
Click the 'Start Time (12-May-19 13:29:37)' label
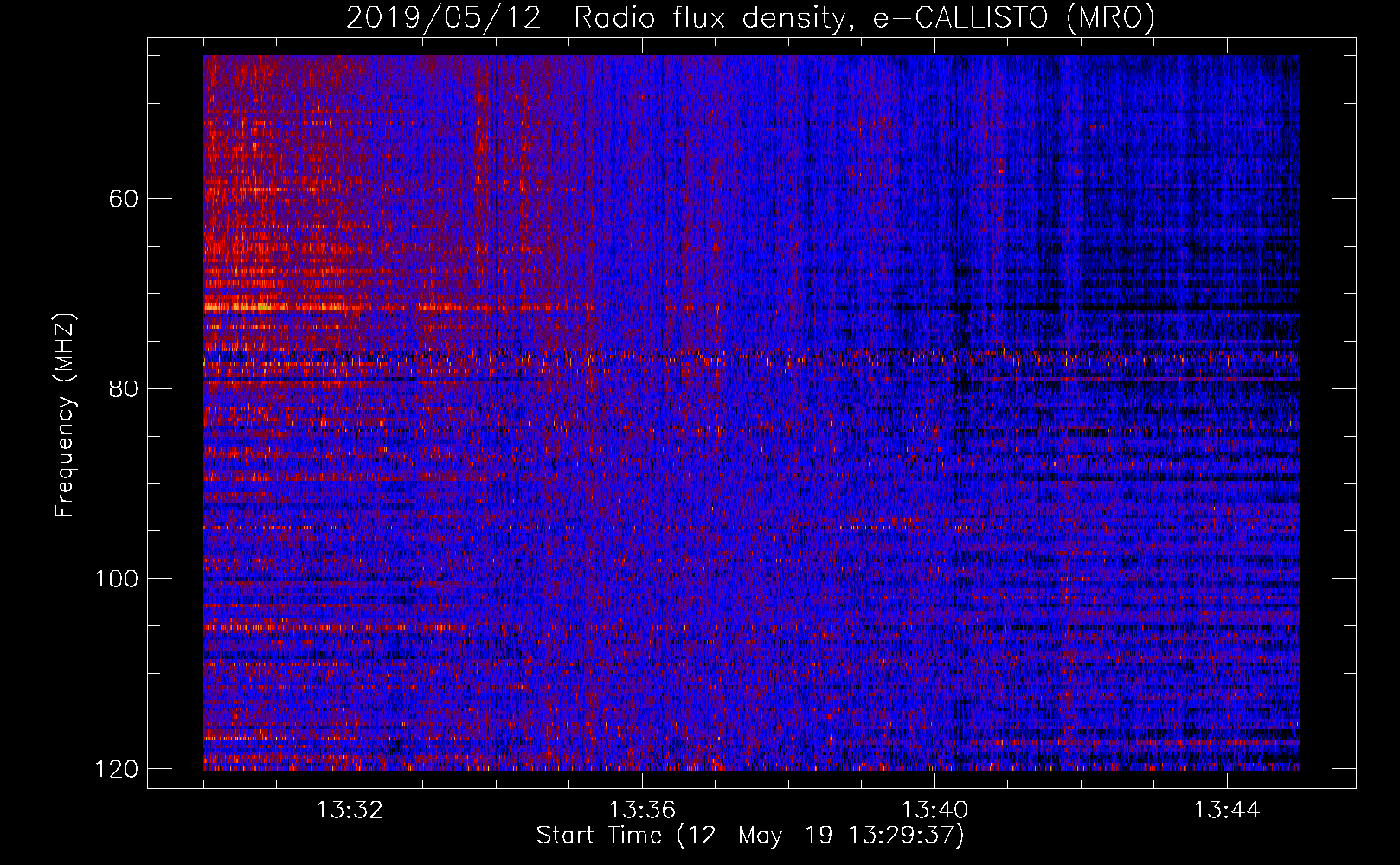coord(750,836)
